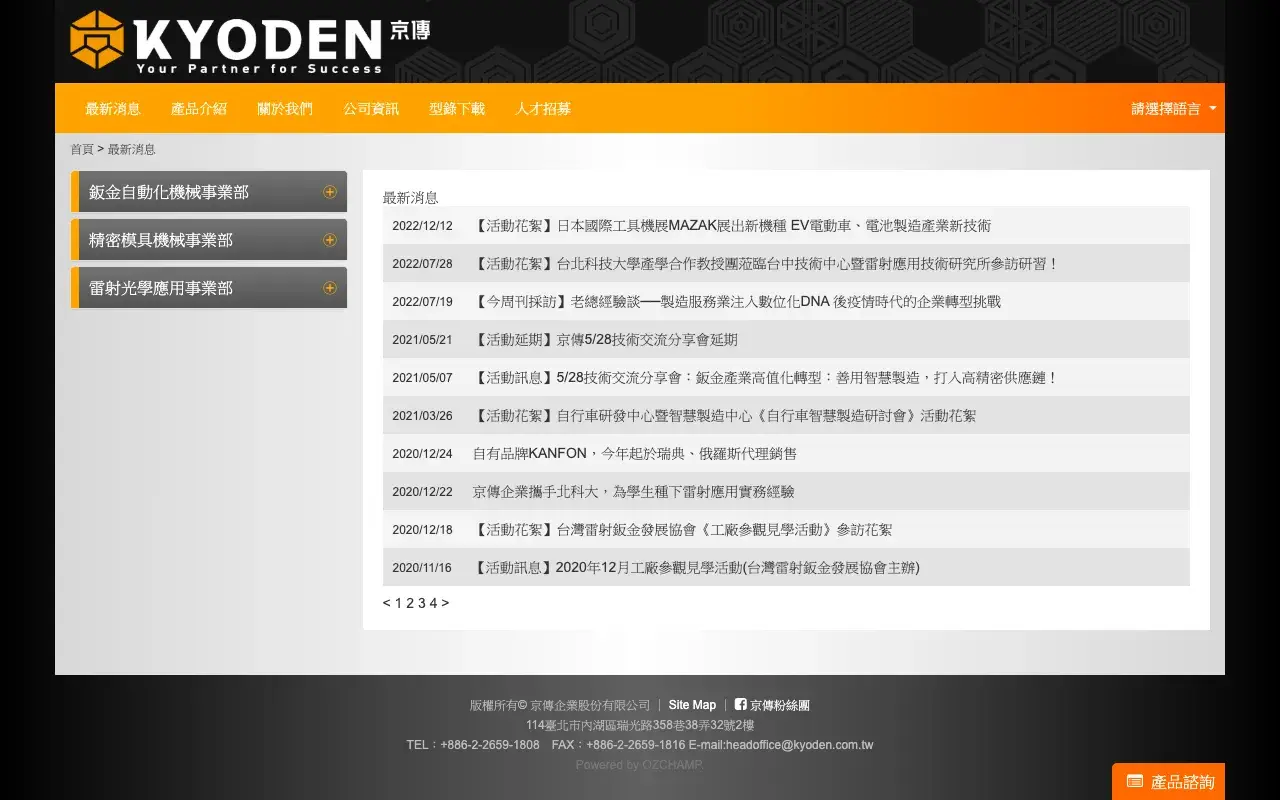Click the date 2020/12/24
Viewport: 1280px width, 800px height.
[422, 454]
